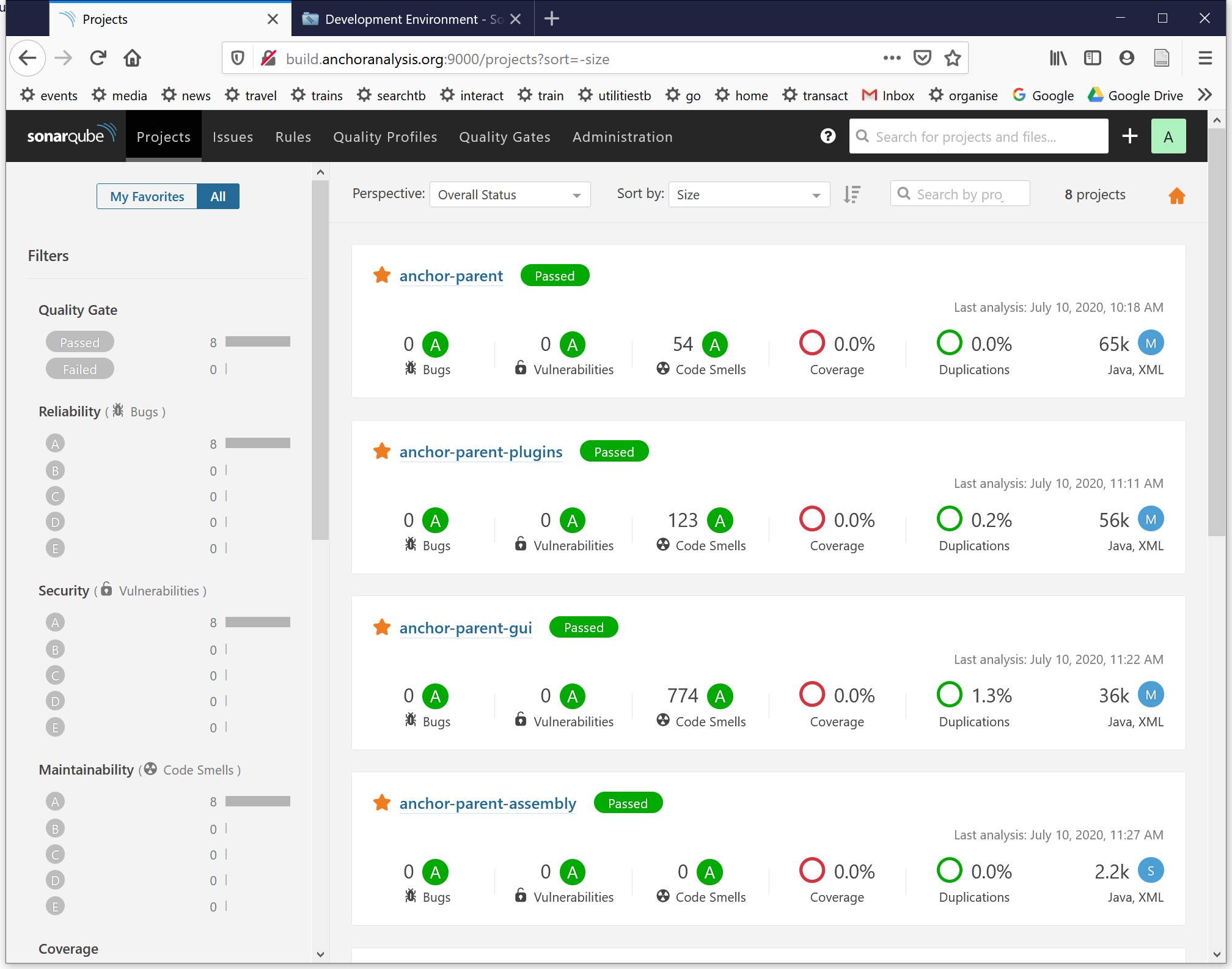The image size is (1232, 969).
Task: Click the main page scrollbar thumb
Action: point(1217,332)
